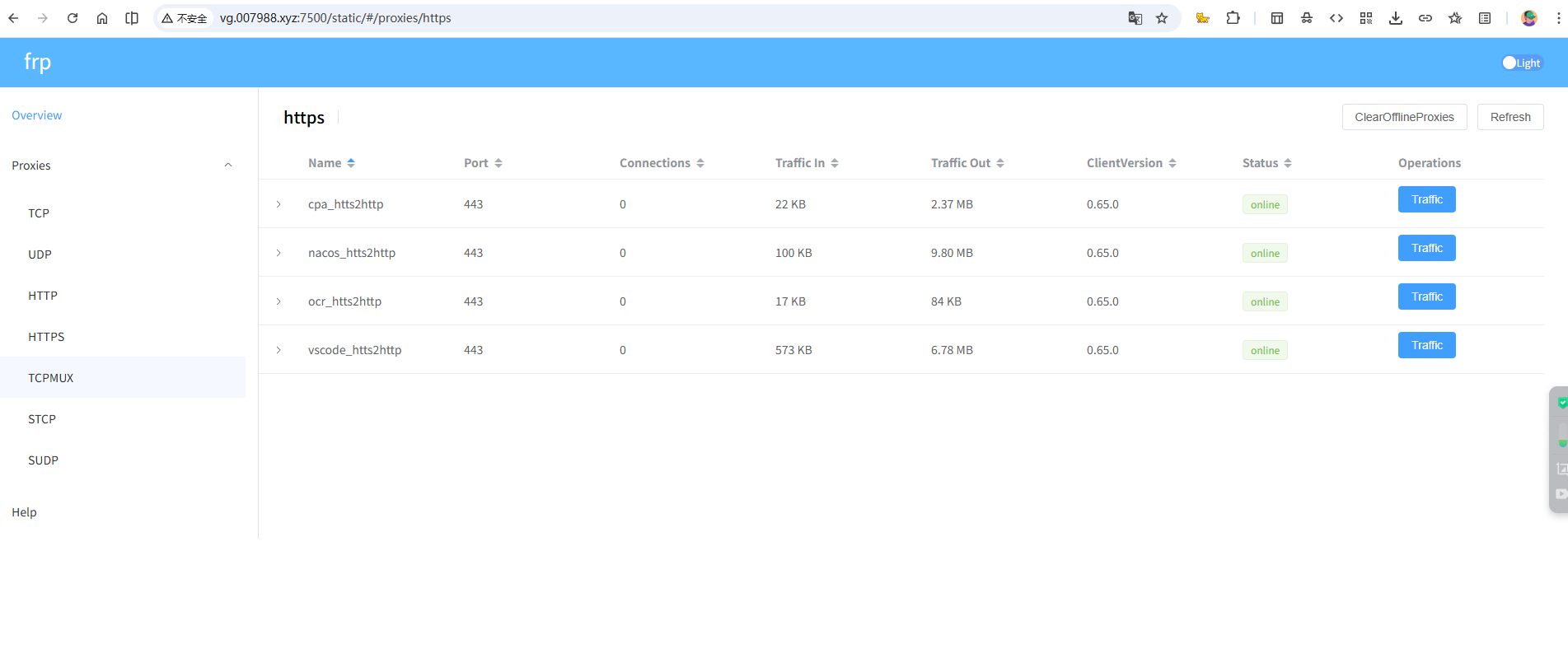This screenshot has height=649, width=1568.
Task: Click the 573 KB traffic in value
Action: pos(793,350)
